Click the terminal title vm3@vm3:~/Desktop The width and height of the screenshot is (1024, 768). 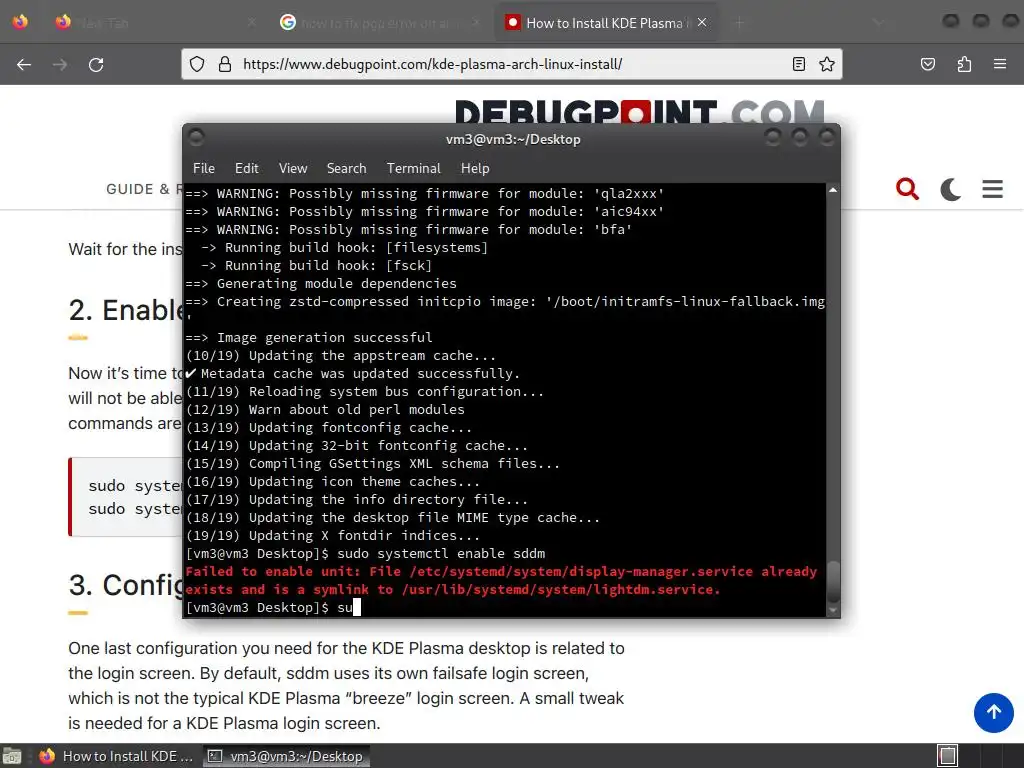click(x=513, y=139)
